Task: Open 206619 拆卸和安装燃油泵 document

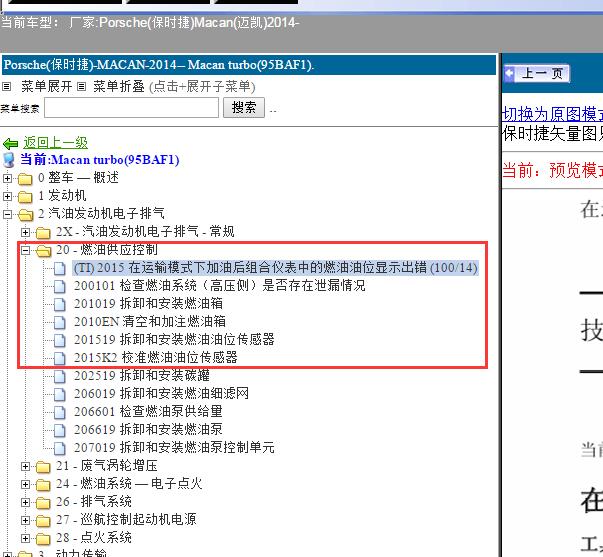Action: click(148, 430)
